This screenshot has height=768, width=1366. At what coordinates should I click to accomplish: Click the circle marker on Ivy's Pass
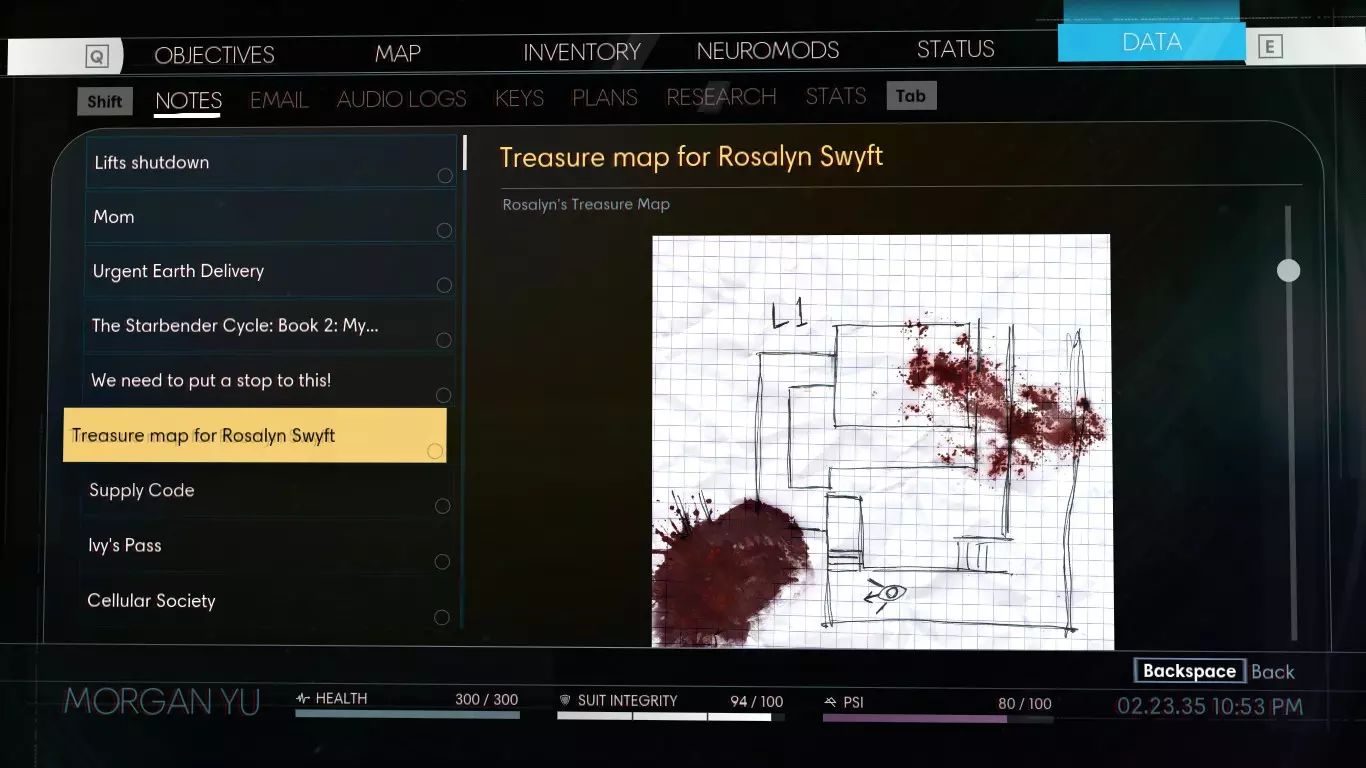click(442, 562)
